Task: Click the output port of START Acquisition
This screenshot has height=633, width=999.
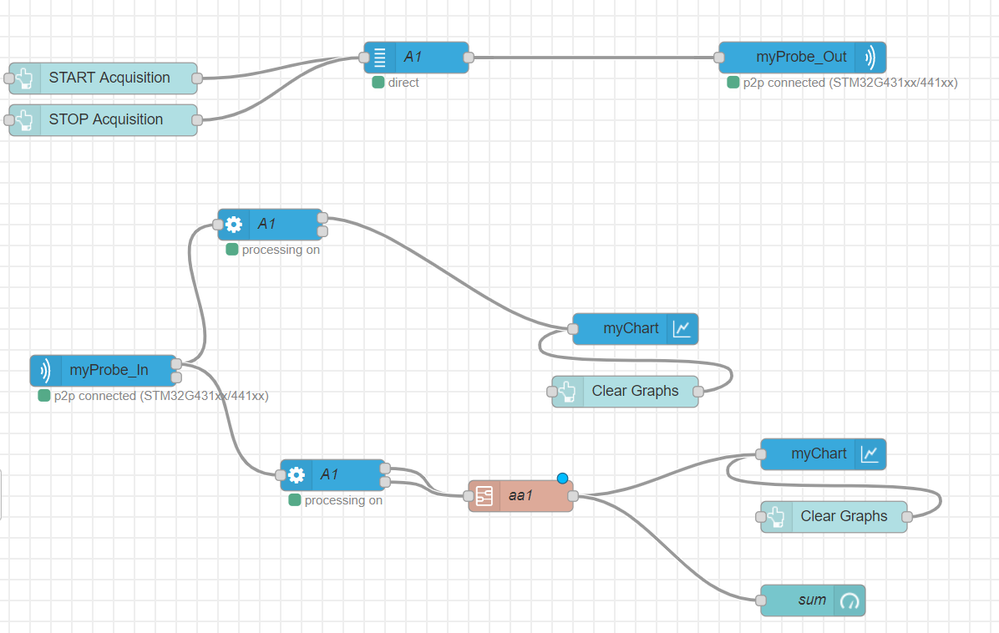Action: (197, 78)
